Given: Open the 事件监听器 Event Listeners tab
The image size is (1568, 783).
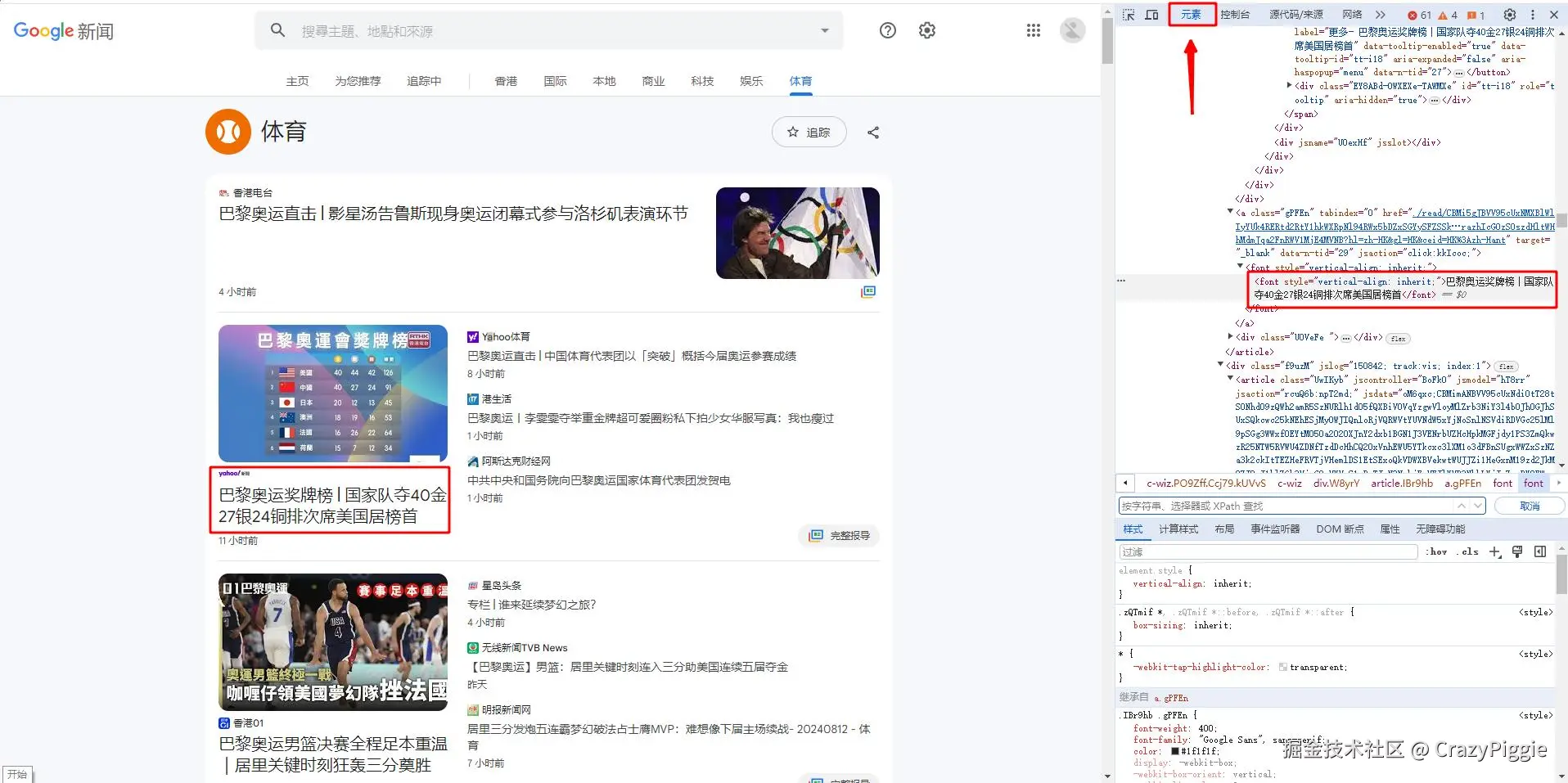Looking at the screenshot, I should tap(1275, 529).
